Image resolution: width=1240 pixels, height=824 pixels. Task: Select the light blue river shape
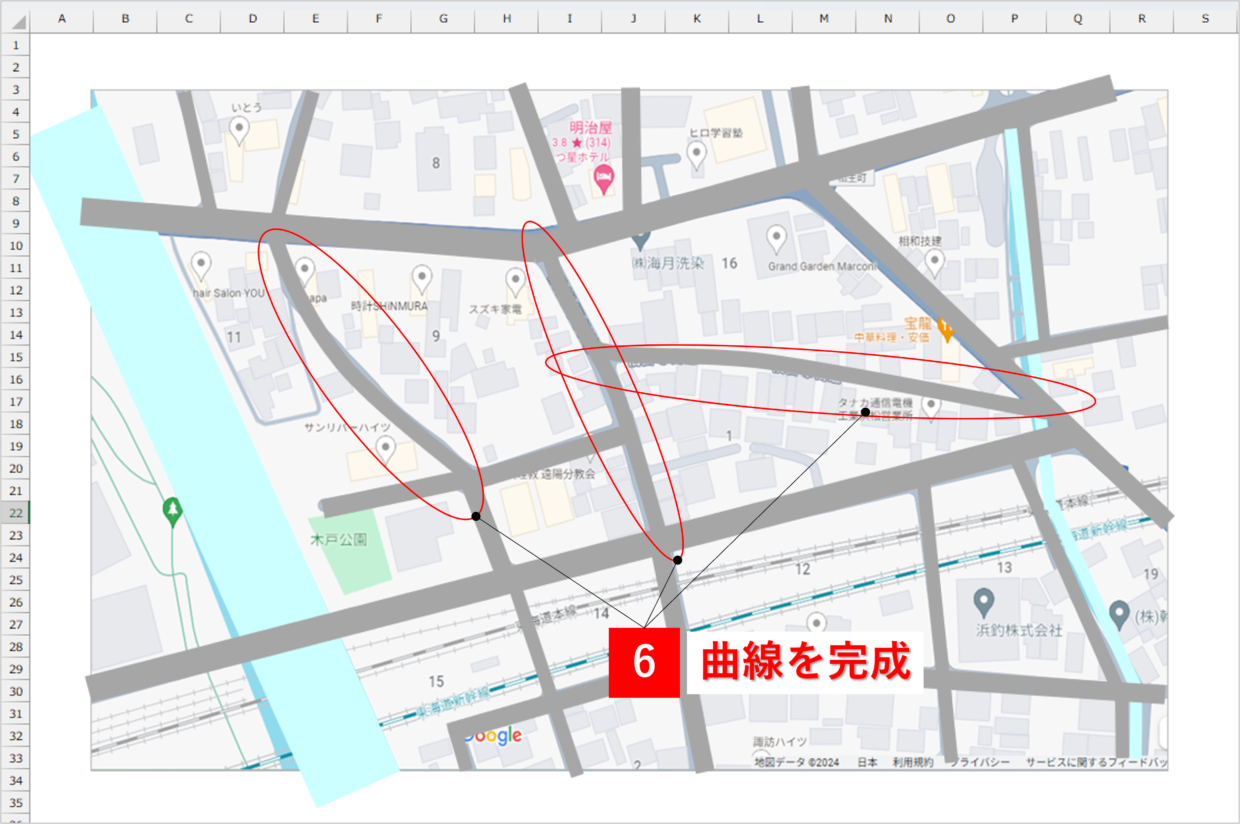tap(213, 455)
